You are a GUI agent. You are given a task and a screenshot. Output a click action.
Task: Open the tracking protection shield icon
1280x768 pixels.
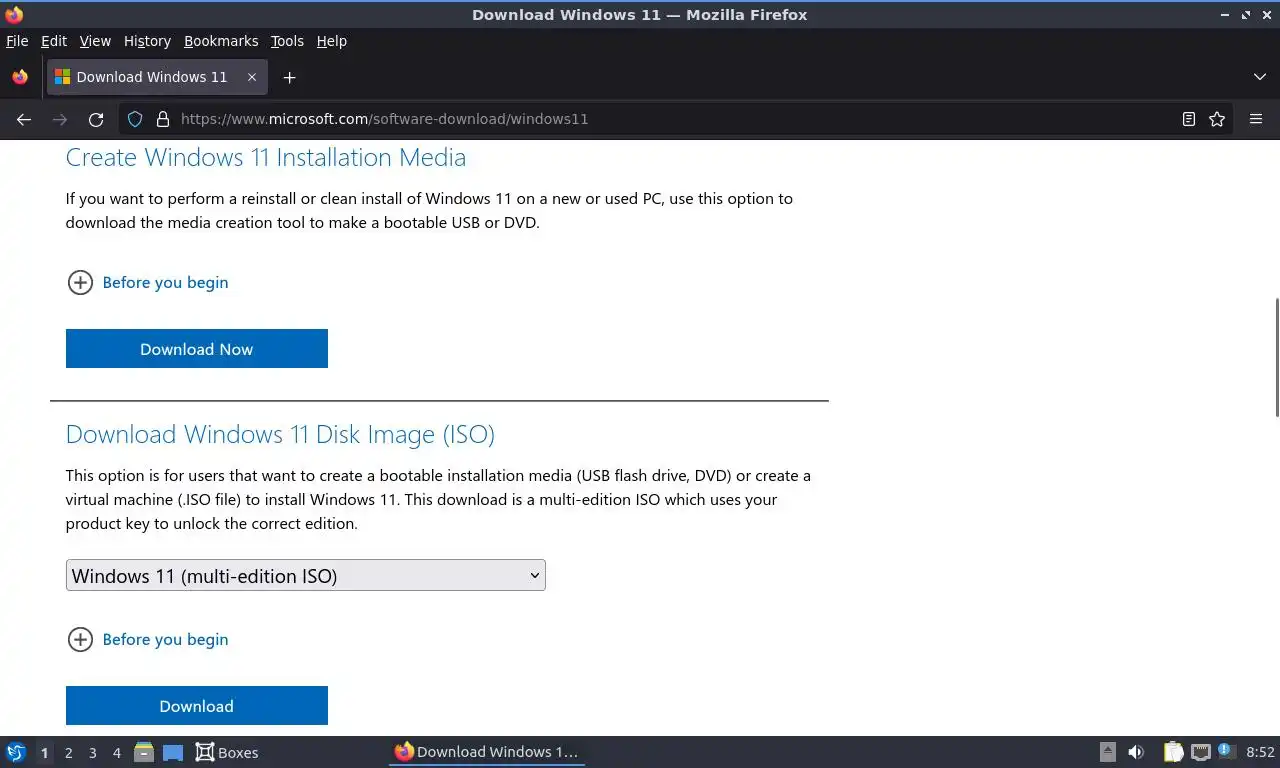(x=135, y=119)
